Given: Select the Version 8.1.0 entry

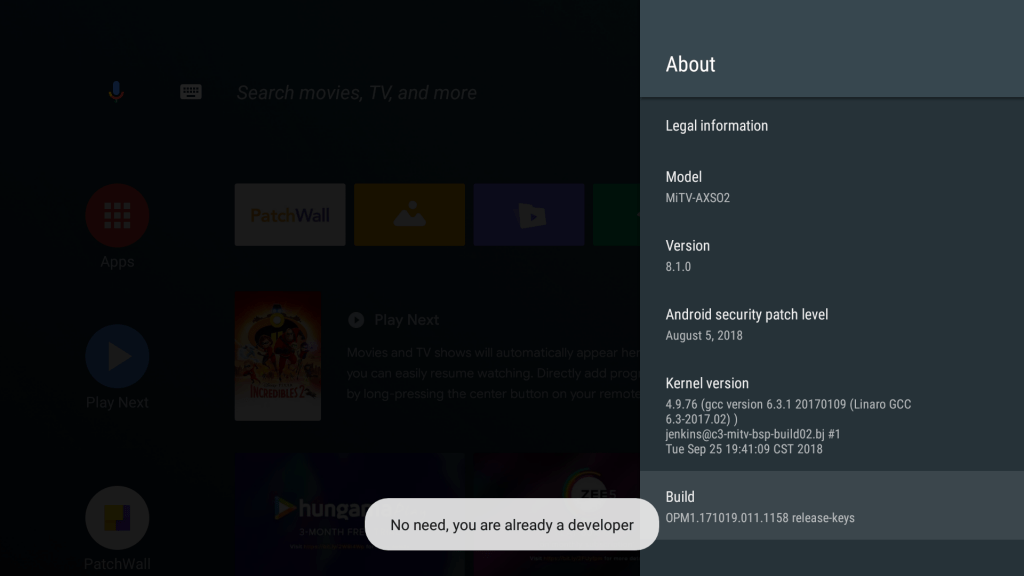Looking at the screenshot, I should pyautogui.click(x=832, y=255).
